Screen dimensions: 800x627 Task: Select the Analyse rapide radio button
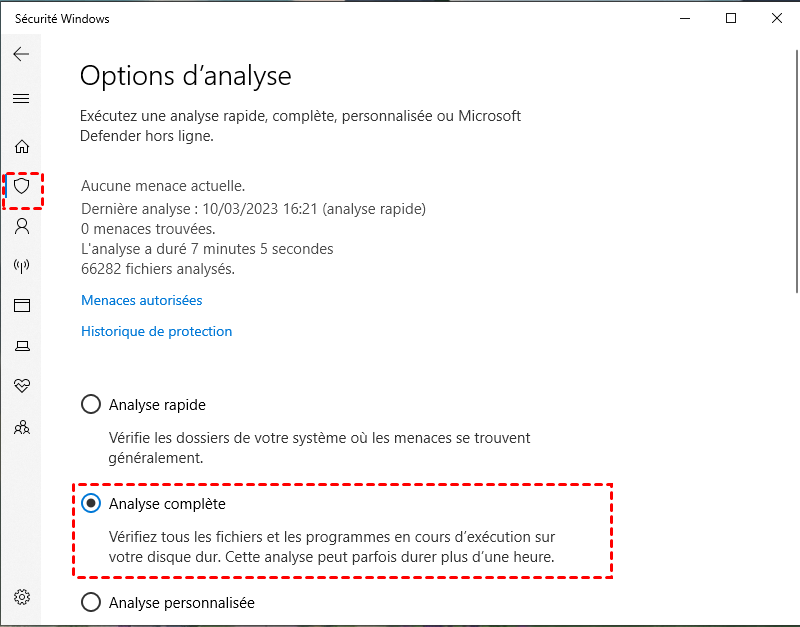91,405
